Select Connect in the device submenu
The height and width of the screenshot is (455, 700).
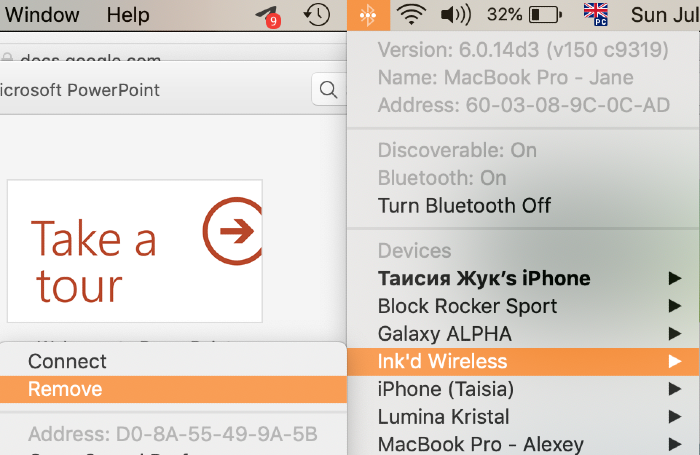point(173,361)
